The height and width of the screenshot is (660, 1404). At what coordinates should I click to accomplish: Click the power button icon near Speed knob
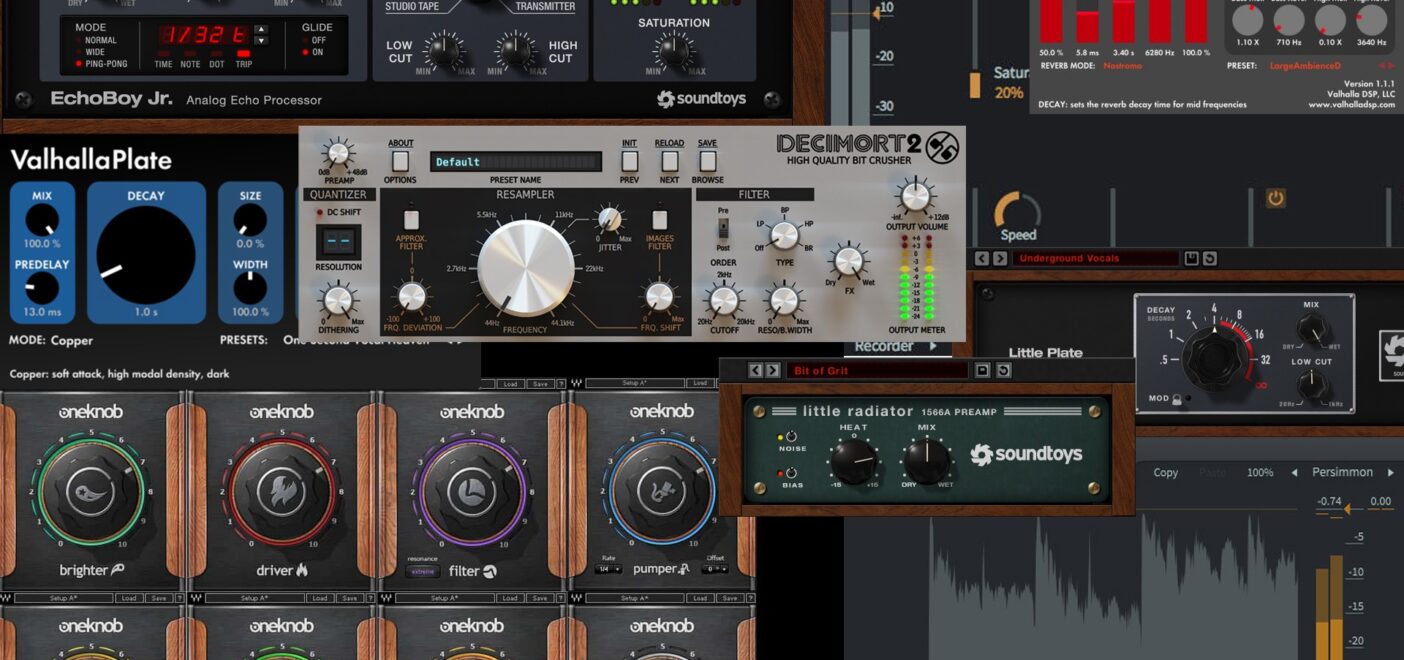pyautogui.click(x=1275, y=198)
